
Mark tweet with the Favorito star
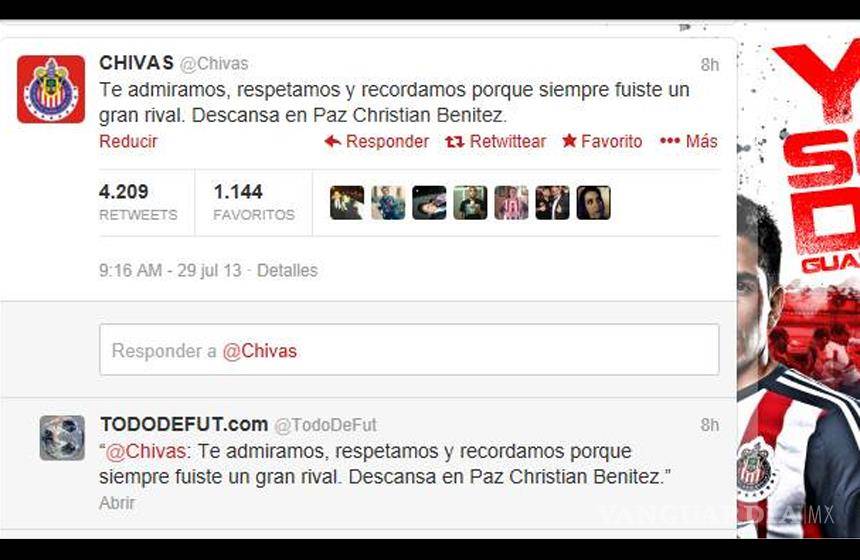[569, 141]
